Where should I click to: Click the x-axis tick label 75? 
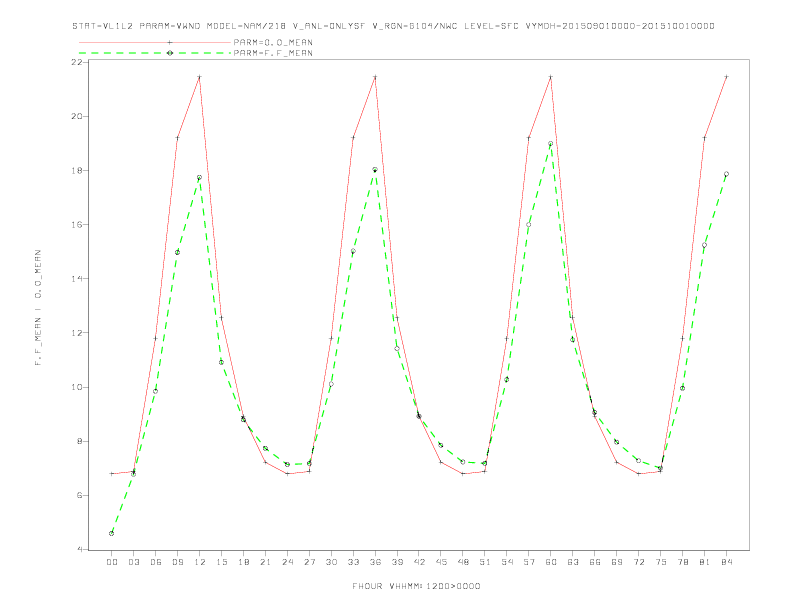pyautogui.click(x=661, y=562)
